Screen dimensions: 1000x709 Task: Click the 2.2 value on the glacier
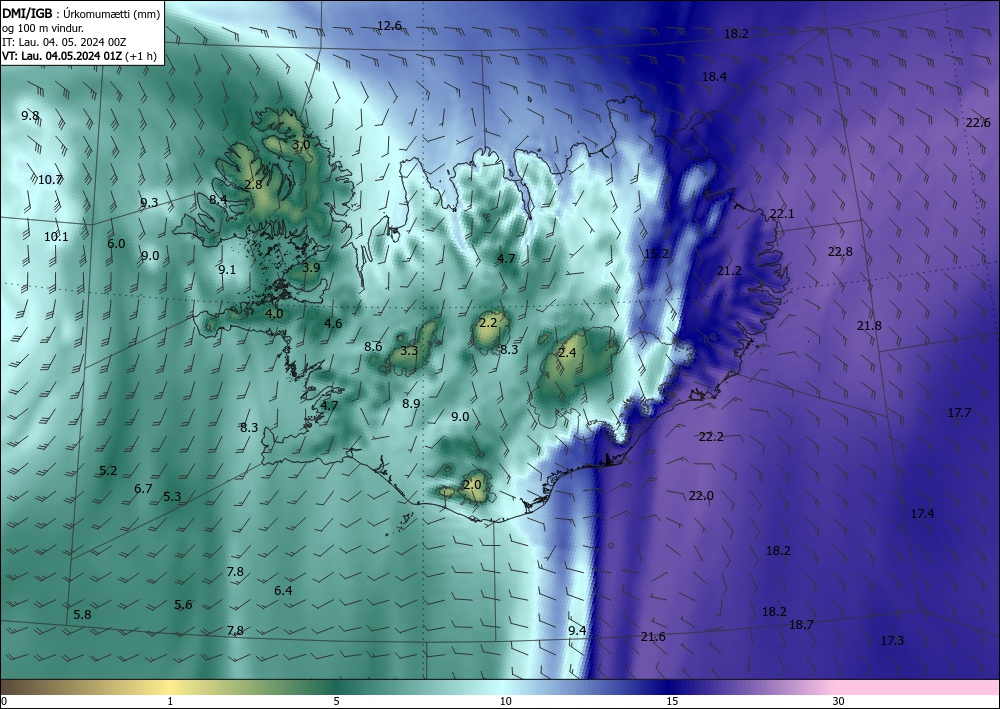(488, 323)
